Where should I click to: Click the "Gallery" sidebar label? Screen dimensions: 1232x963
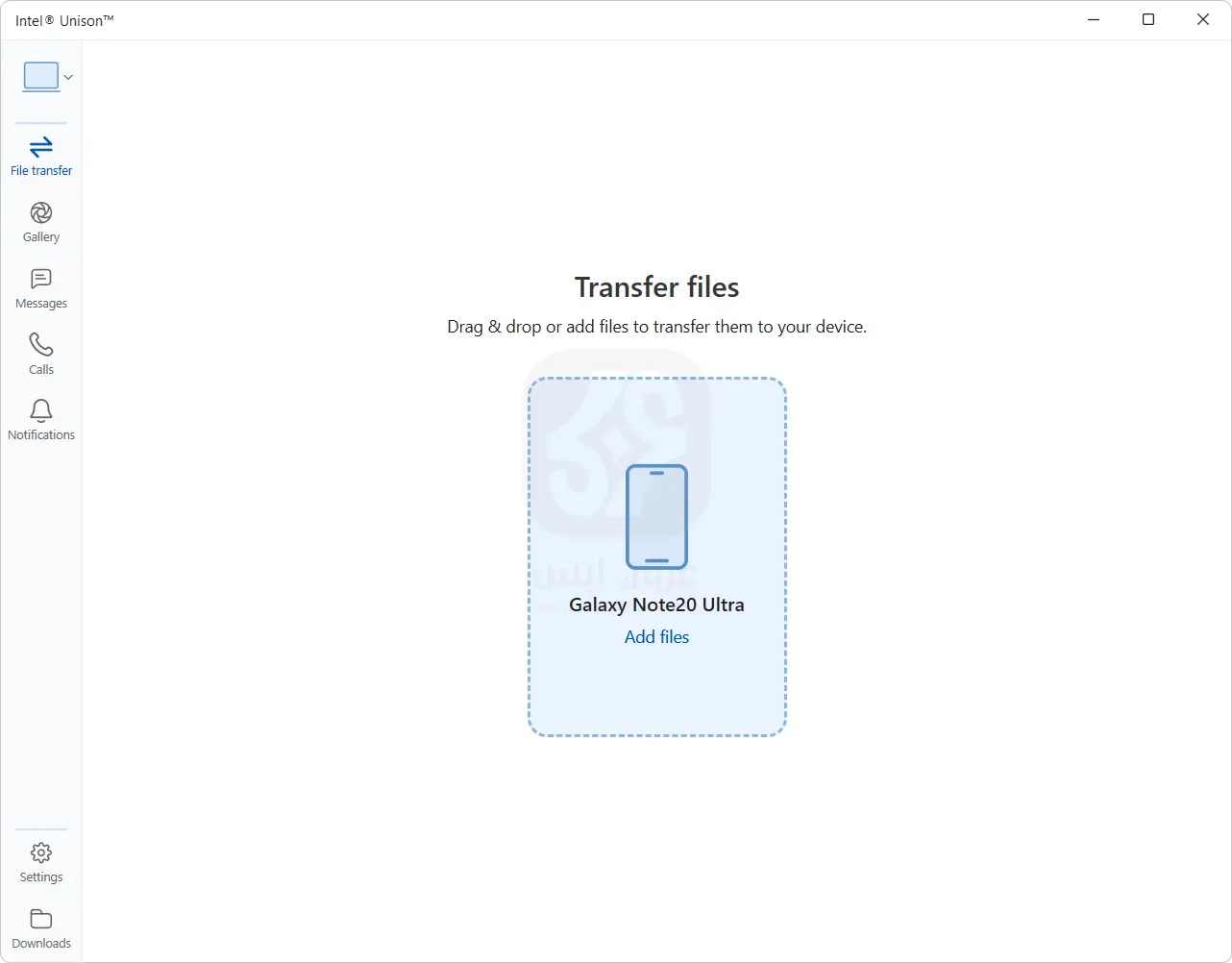point(41,237)
